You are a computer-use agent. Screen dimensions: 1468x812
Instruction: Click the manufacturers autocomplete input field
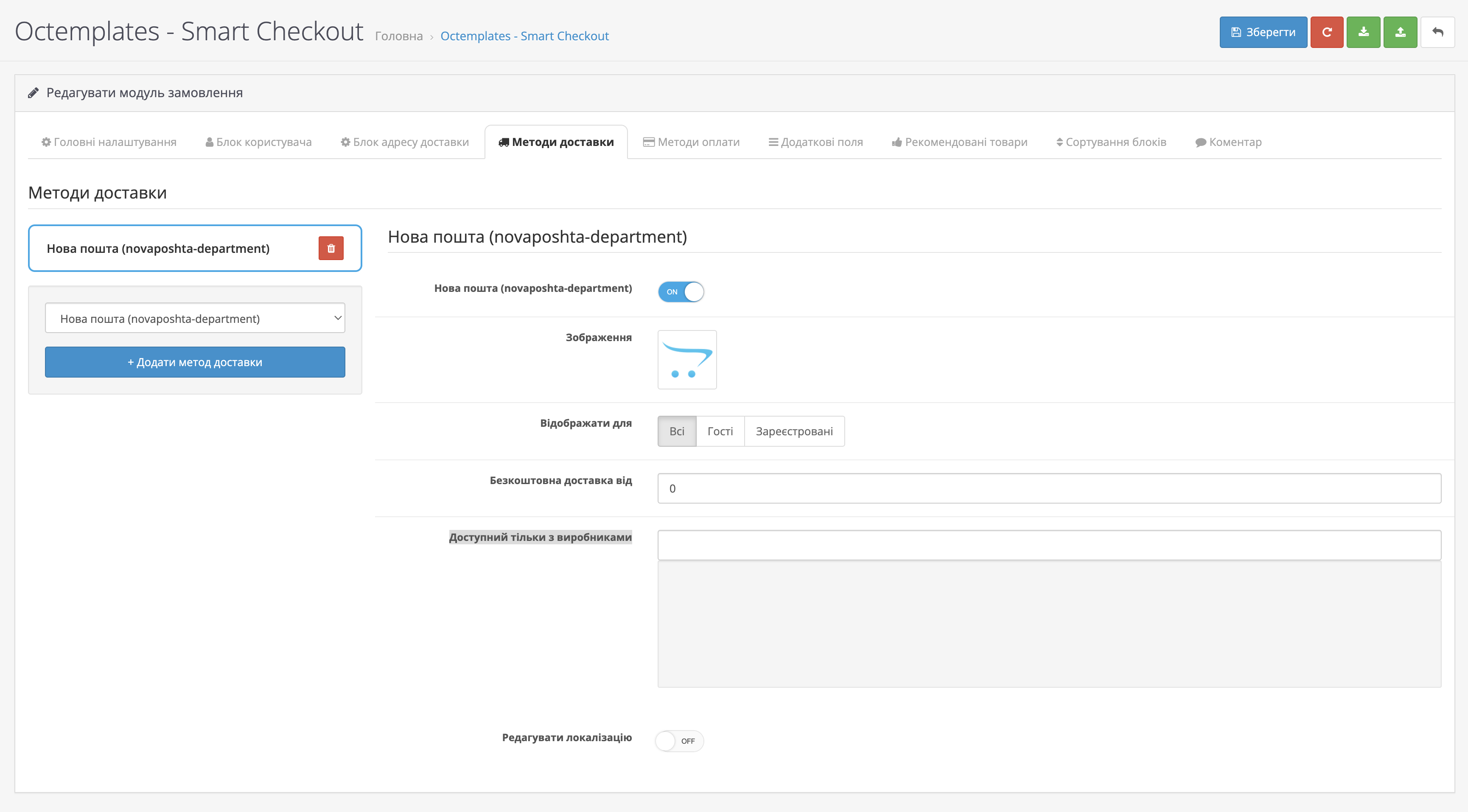(1048, 545)
